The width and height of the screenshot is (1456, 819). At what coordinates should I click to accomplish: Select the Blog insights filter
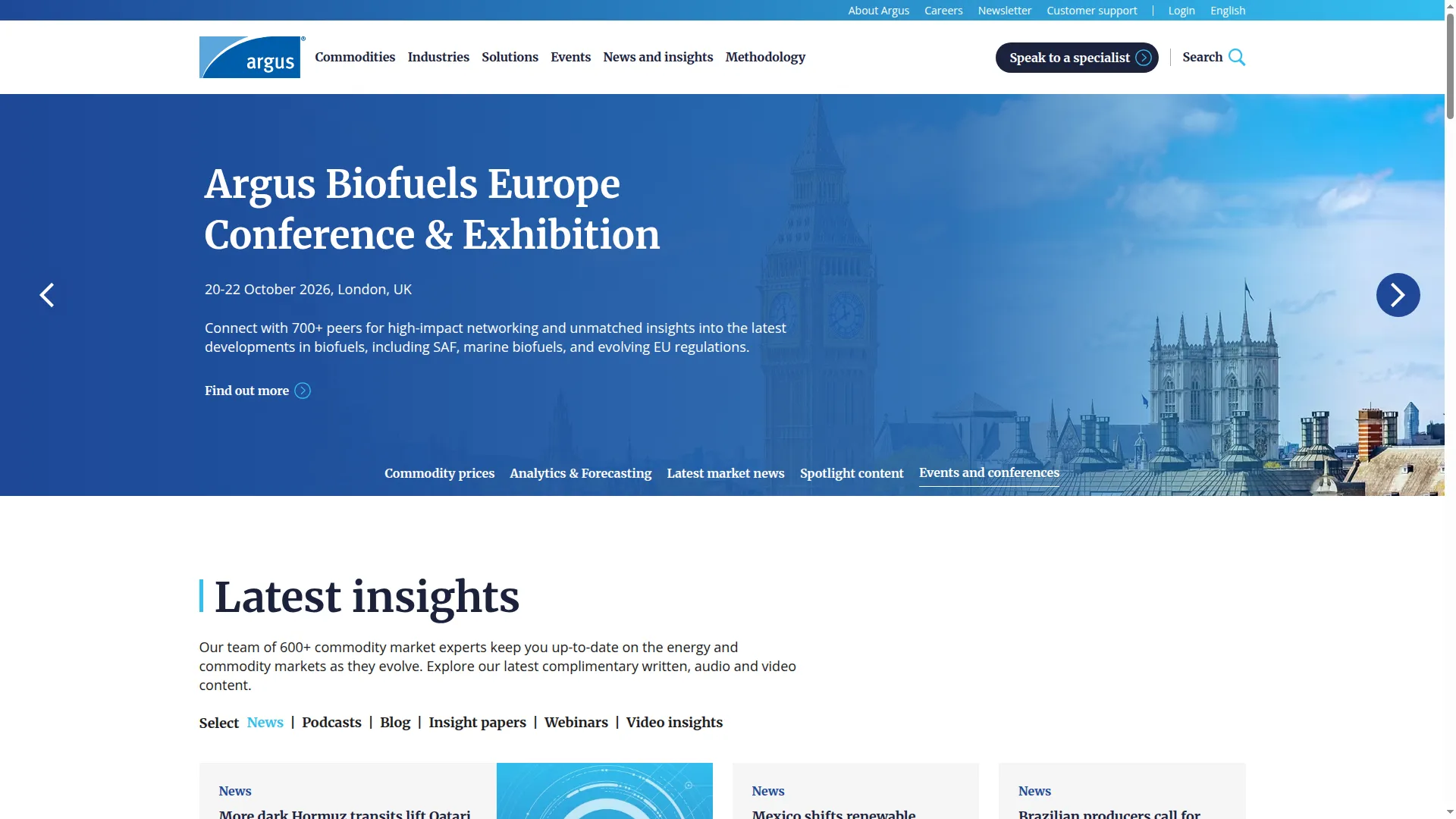click(x=395, y=723)
